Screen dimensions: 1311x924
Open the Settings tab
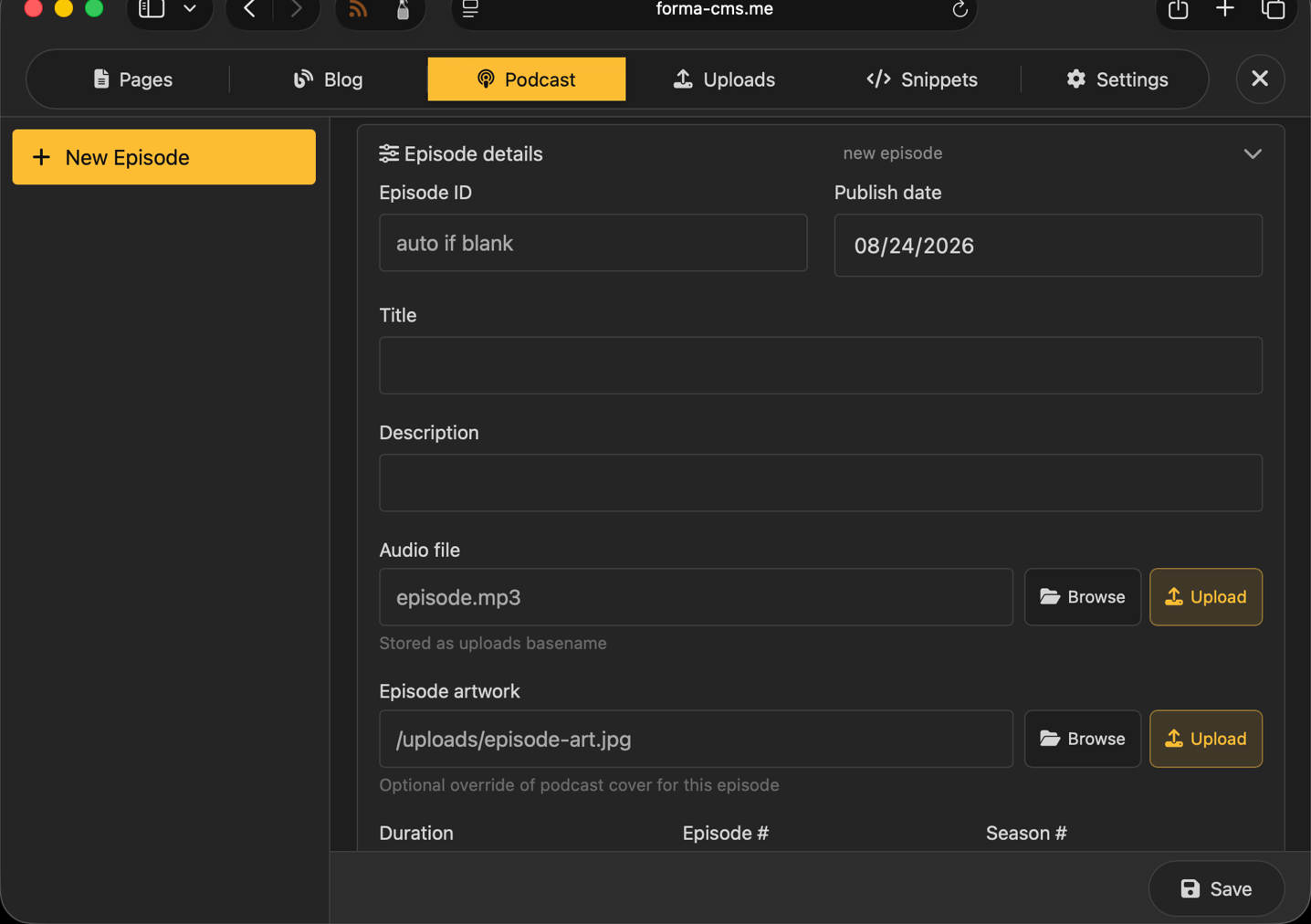click(1117, 79)
